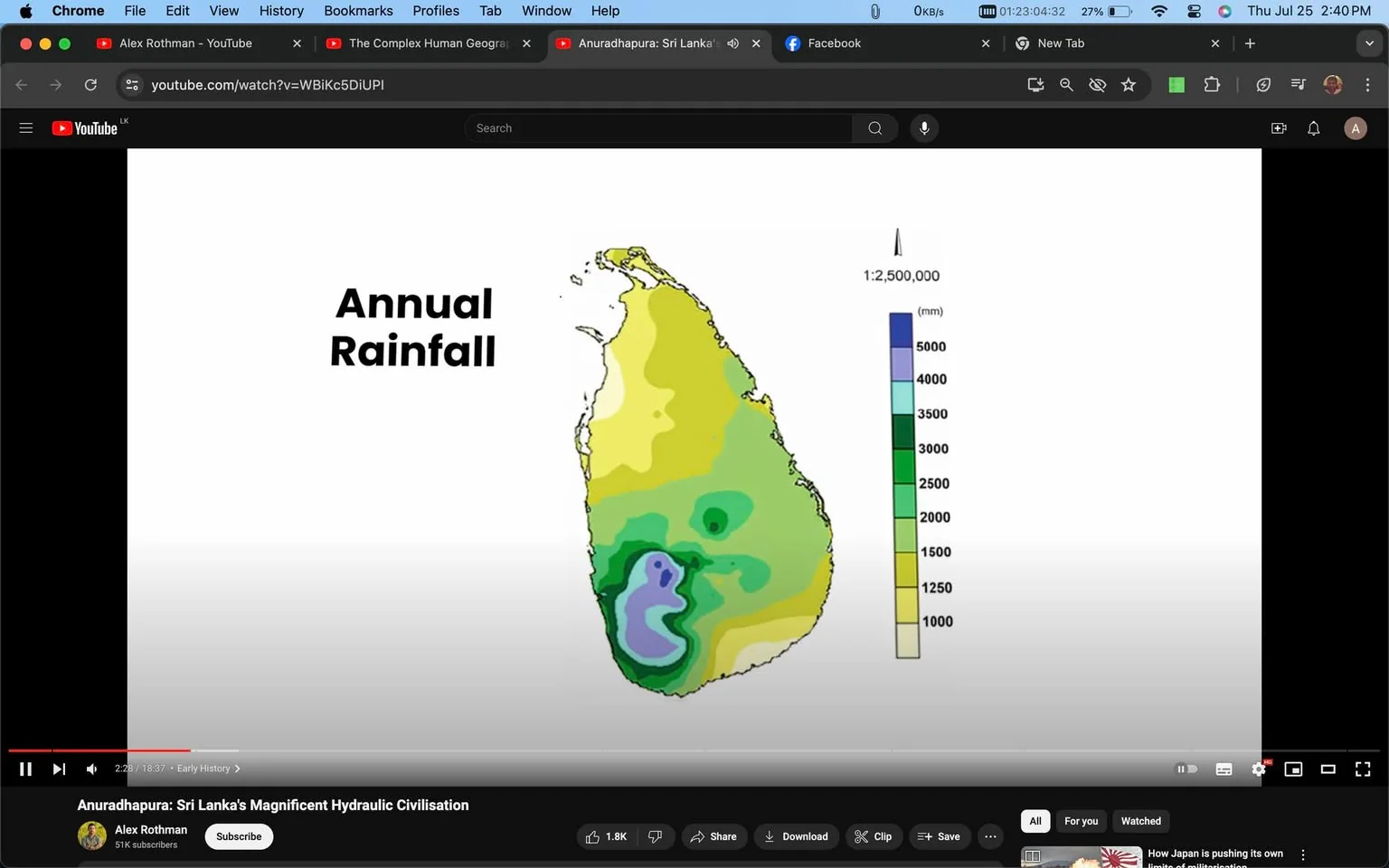
Task: Open the Create video button
Action: click(1279, 128)
